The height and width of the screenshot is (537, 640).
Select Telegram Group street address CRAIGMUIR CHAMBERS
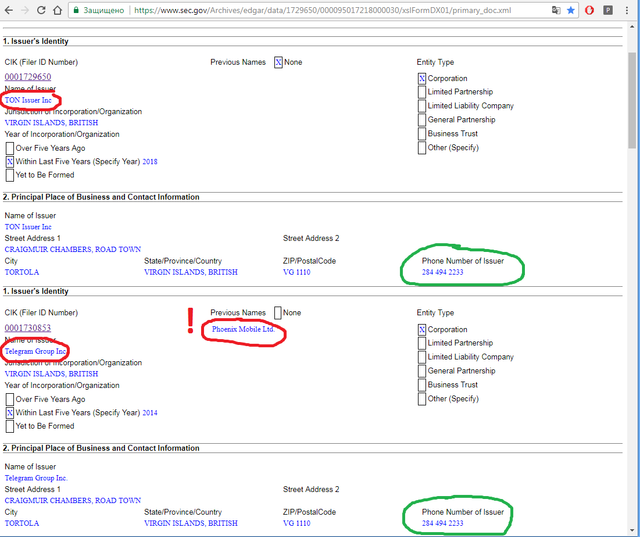click(x=73, y=500)
